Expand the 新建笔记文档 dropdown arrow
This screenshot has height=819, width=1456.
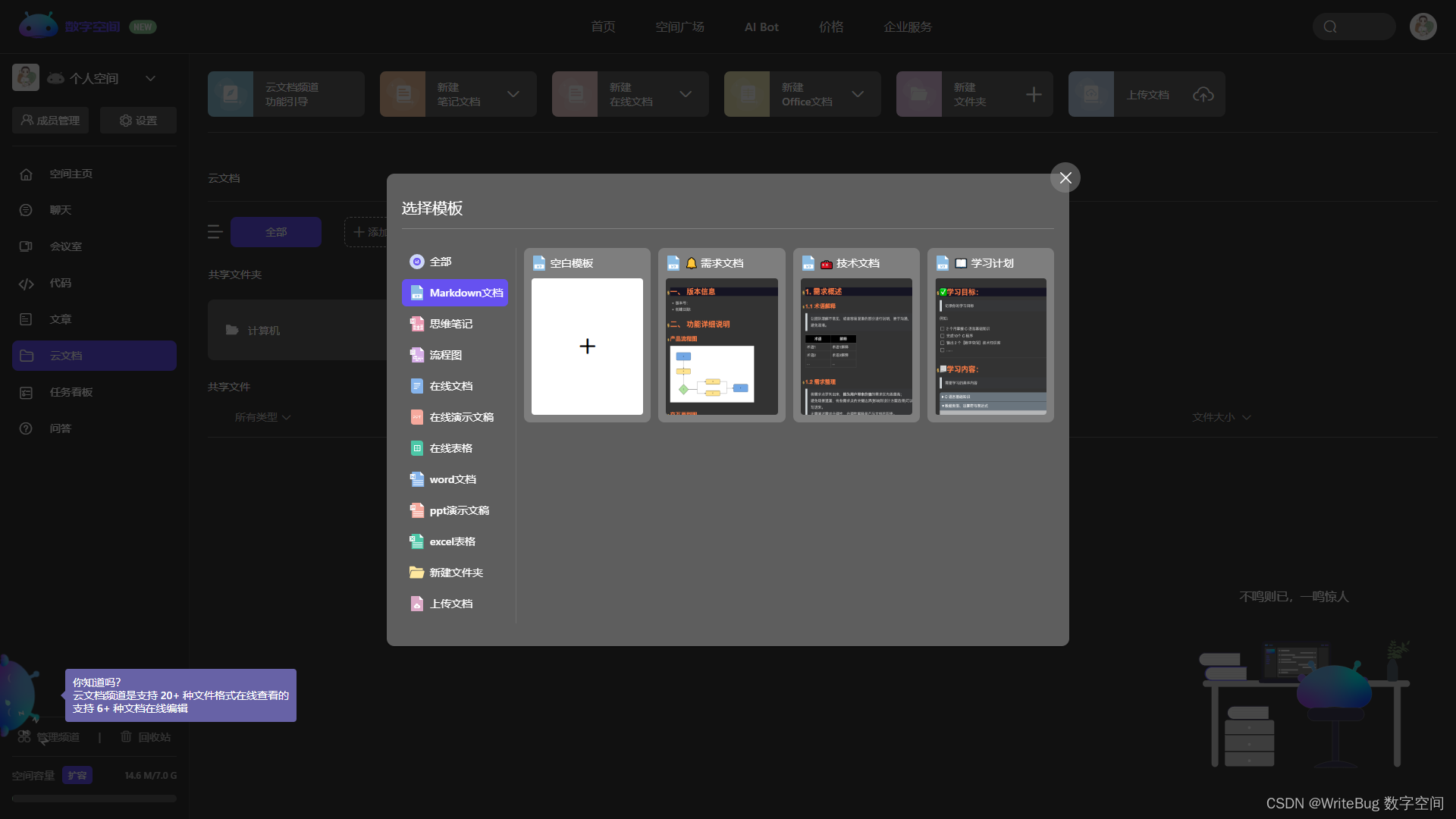point(513,94)
